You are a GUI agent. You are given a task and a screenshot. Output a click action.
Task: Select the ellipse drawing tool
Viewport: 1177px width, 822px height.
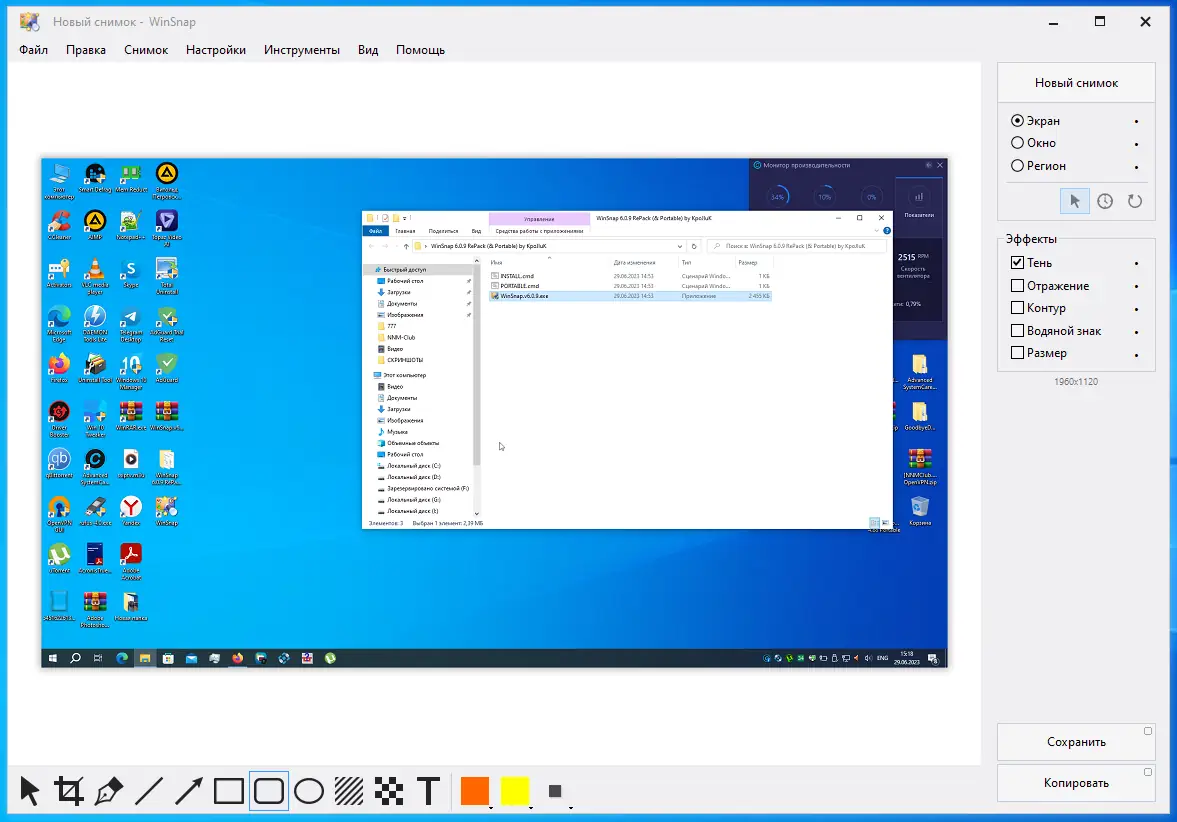[x=308, y=790]
